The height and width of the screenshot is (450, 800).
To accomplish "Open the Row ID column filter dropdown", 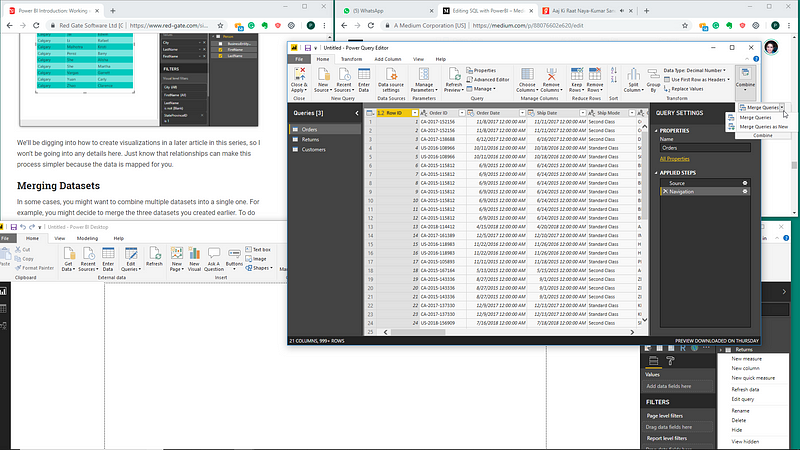I will click(x=415, y=113).
